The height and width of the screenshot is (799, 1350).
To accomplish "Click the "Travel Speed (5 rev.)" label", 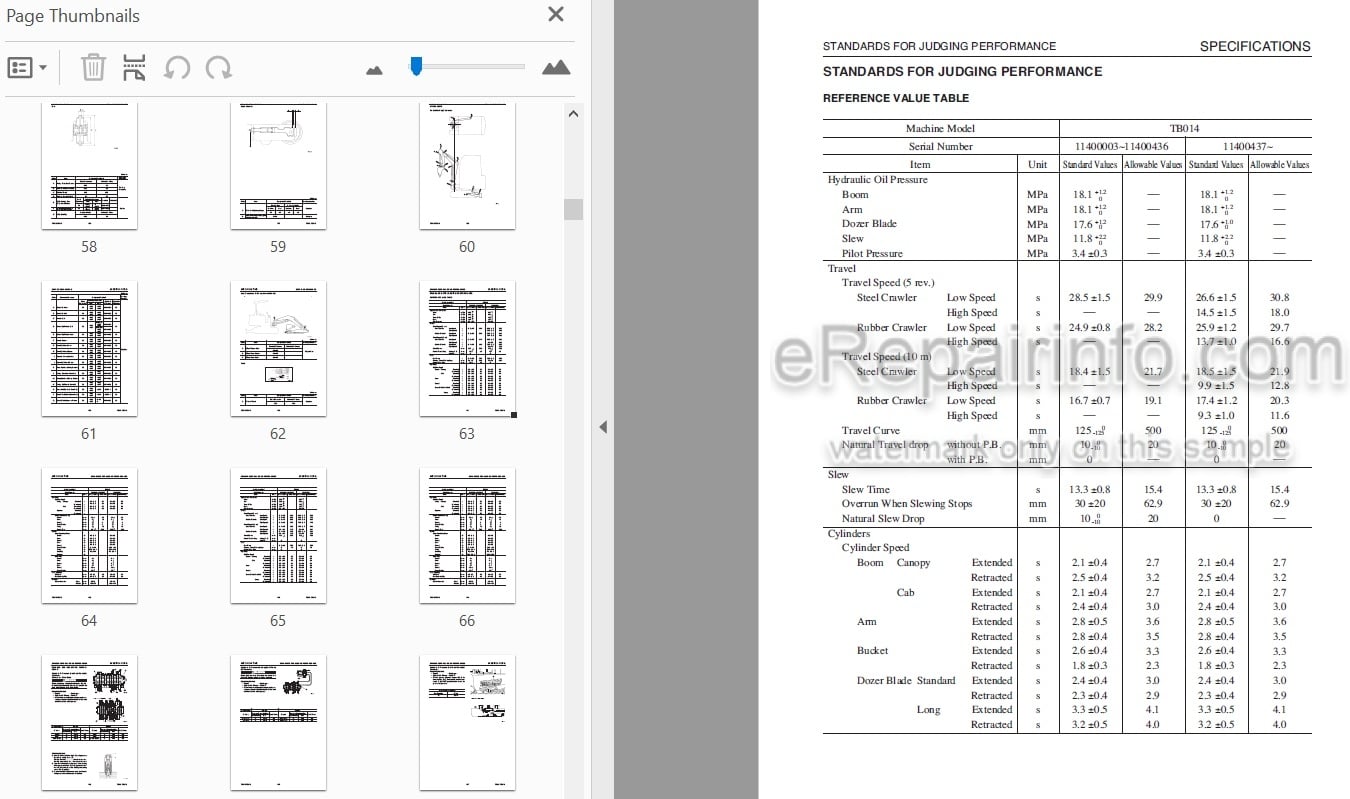I will 888,283.
